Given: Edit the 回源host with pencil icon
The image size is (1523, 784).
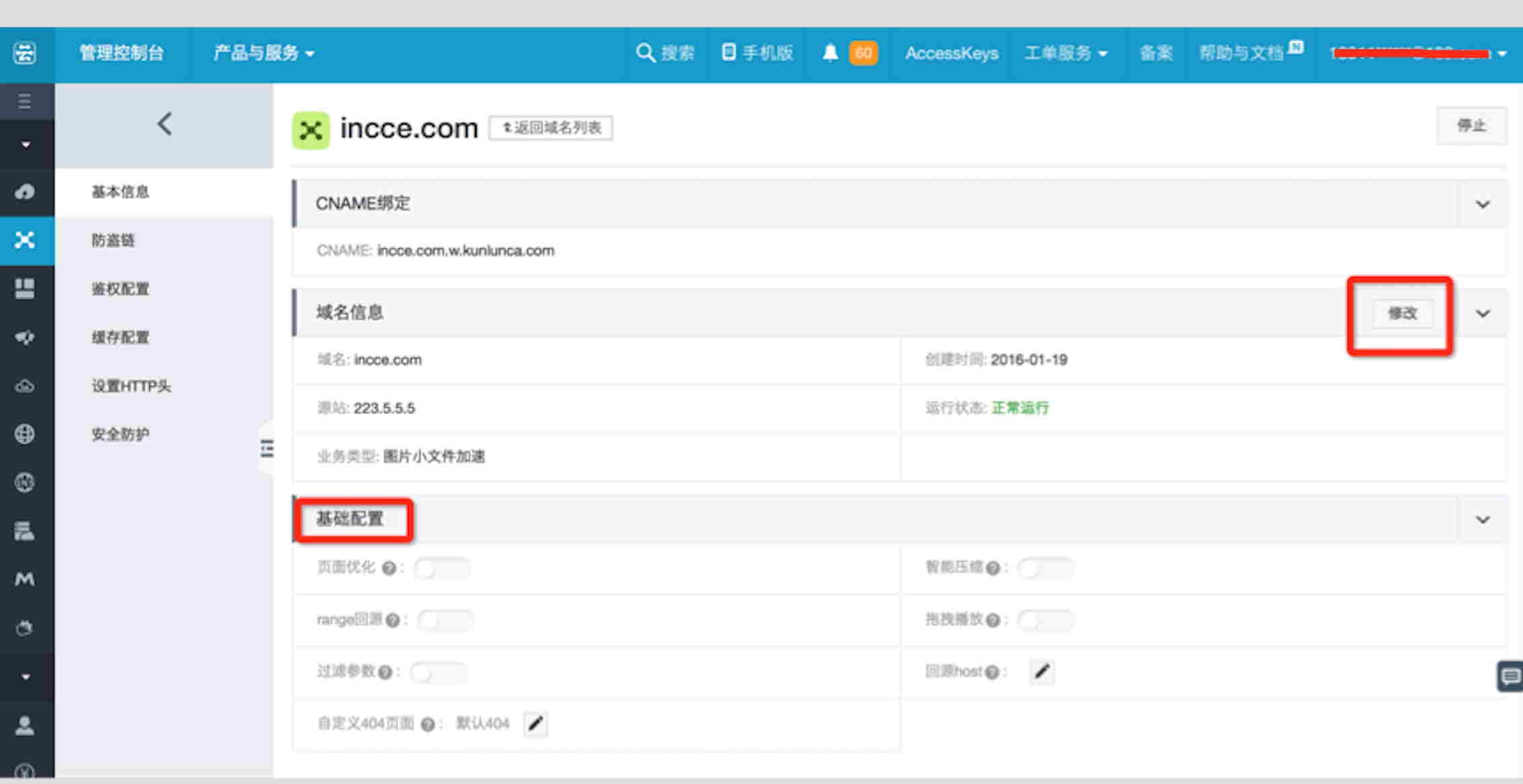Looking at the screenshot, I should (x=1041, y=672).
